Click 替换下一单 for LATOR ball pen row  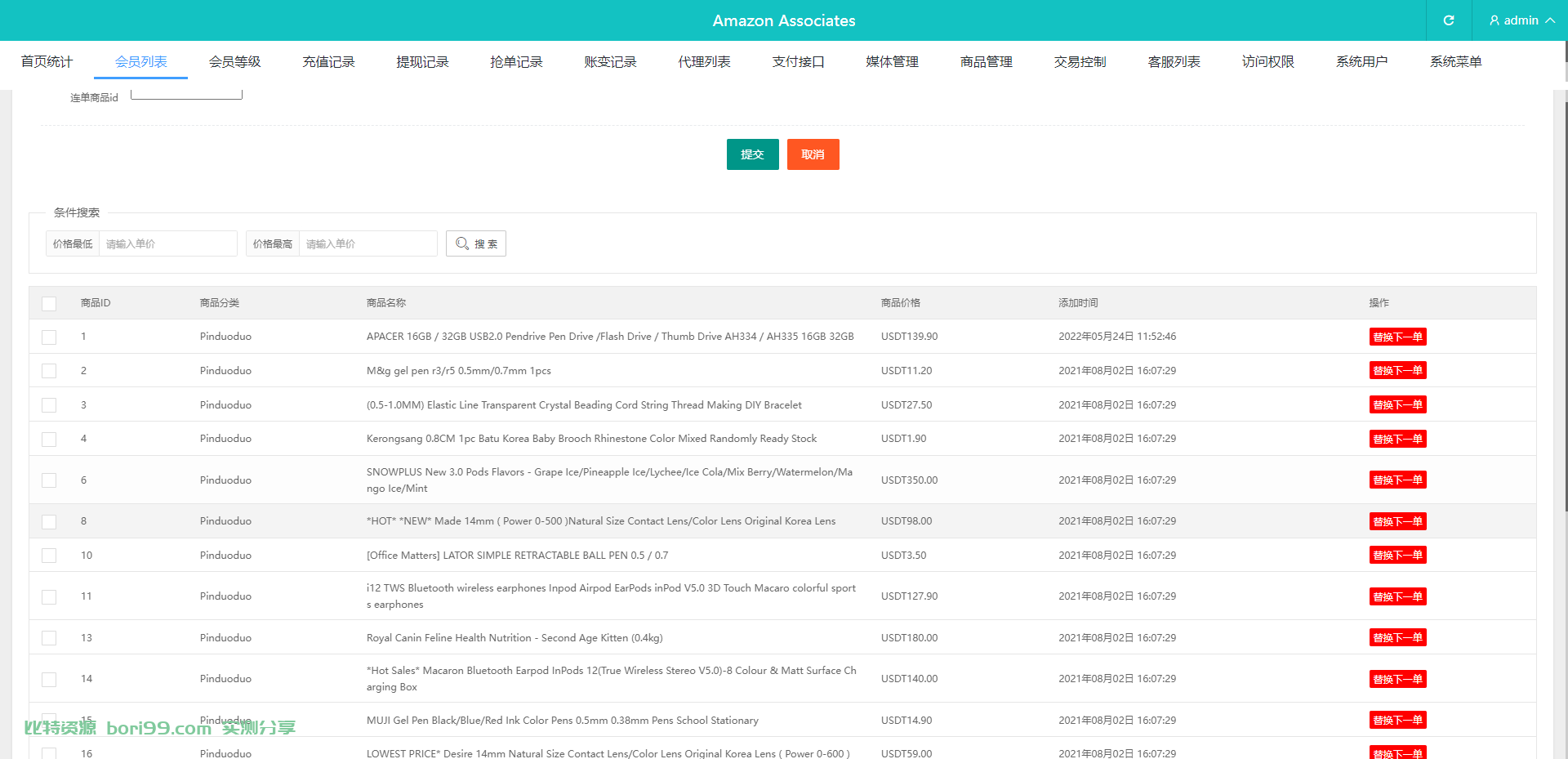pyautogui.click(x=1397, y=556)
